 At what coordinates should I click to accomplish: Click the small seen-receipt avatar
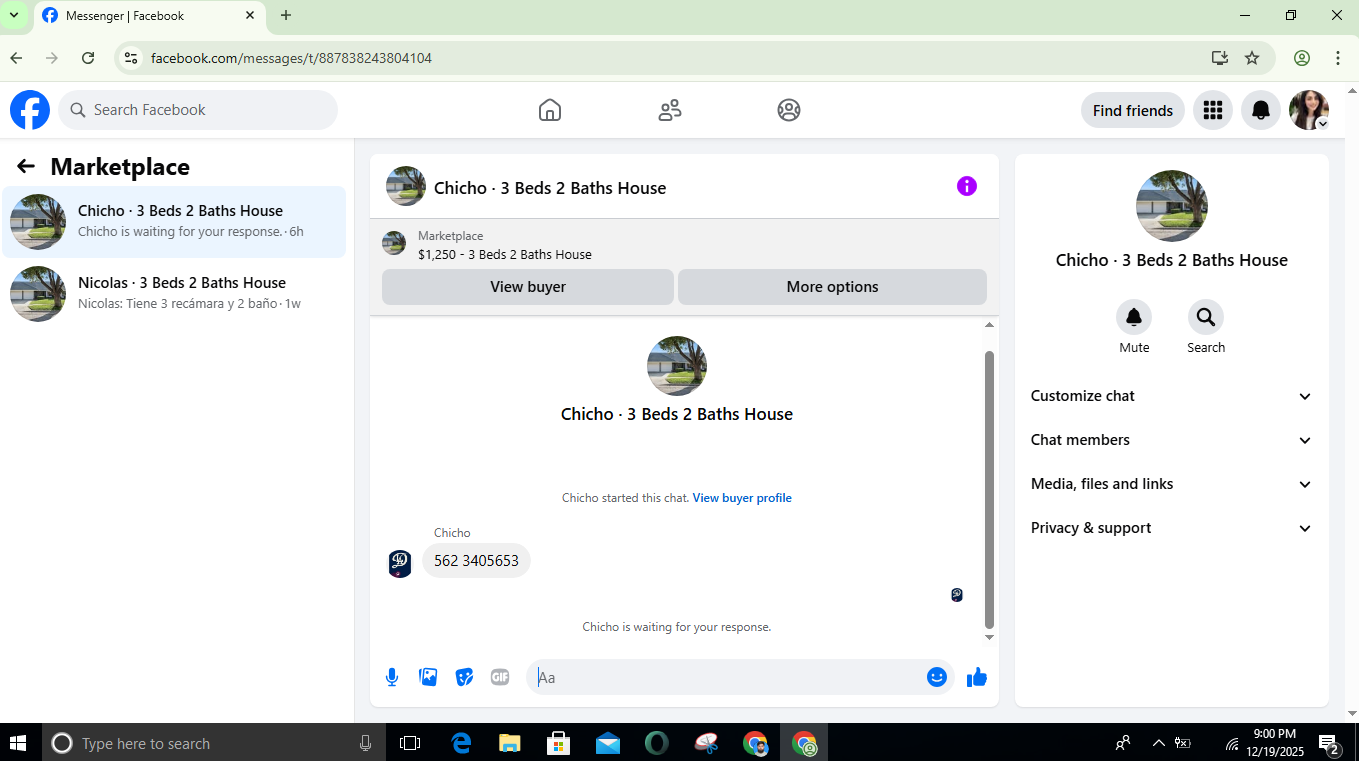click(957, 595)
